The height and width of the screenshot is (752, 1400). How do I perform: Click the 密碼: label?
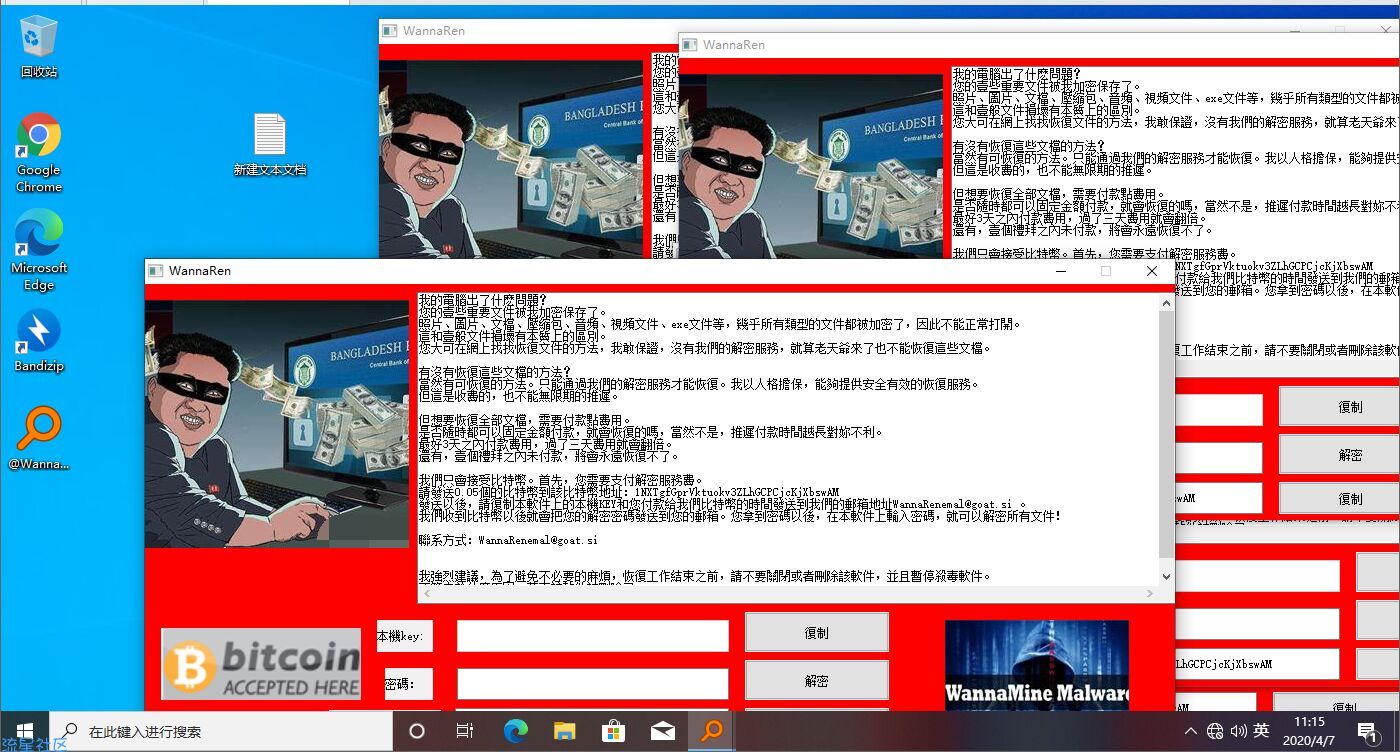click(x=408, y=684)
